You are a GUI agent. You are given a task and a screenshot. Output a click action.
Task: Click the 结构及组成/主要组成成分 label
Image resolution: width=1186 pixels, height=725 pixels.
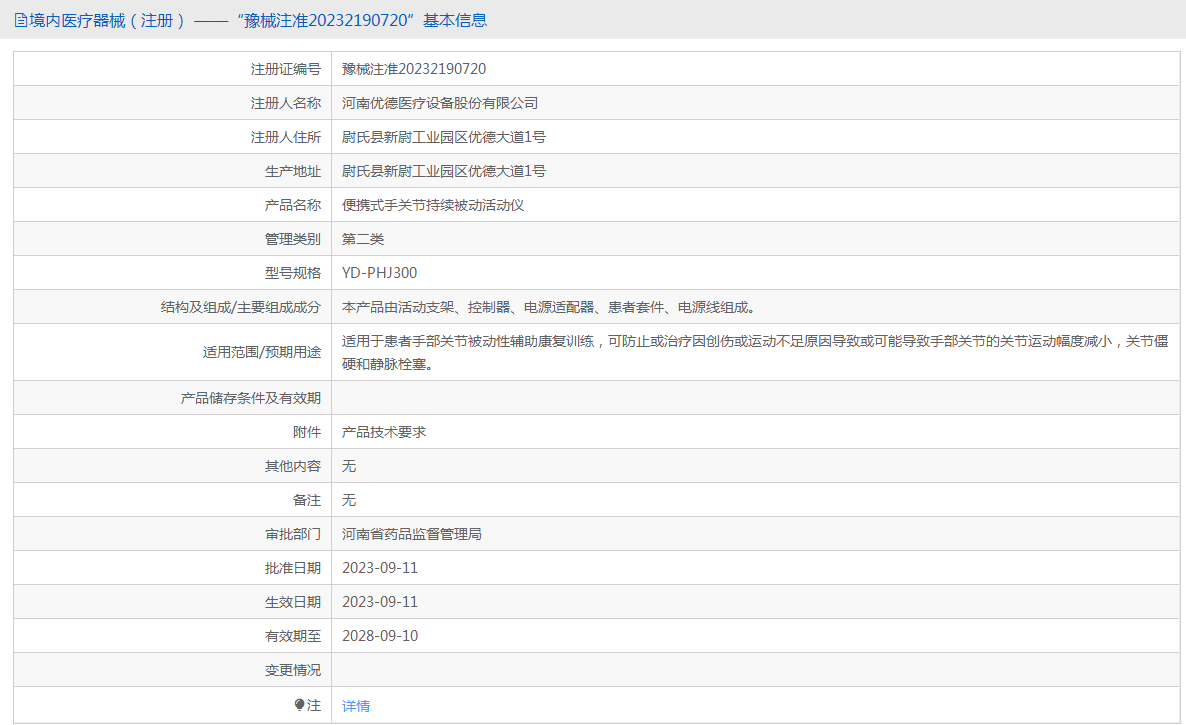(x=241, y=307)
